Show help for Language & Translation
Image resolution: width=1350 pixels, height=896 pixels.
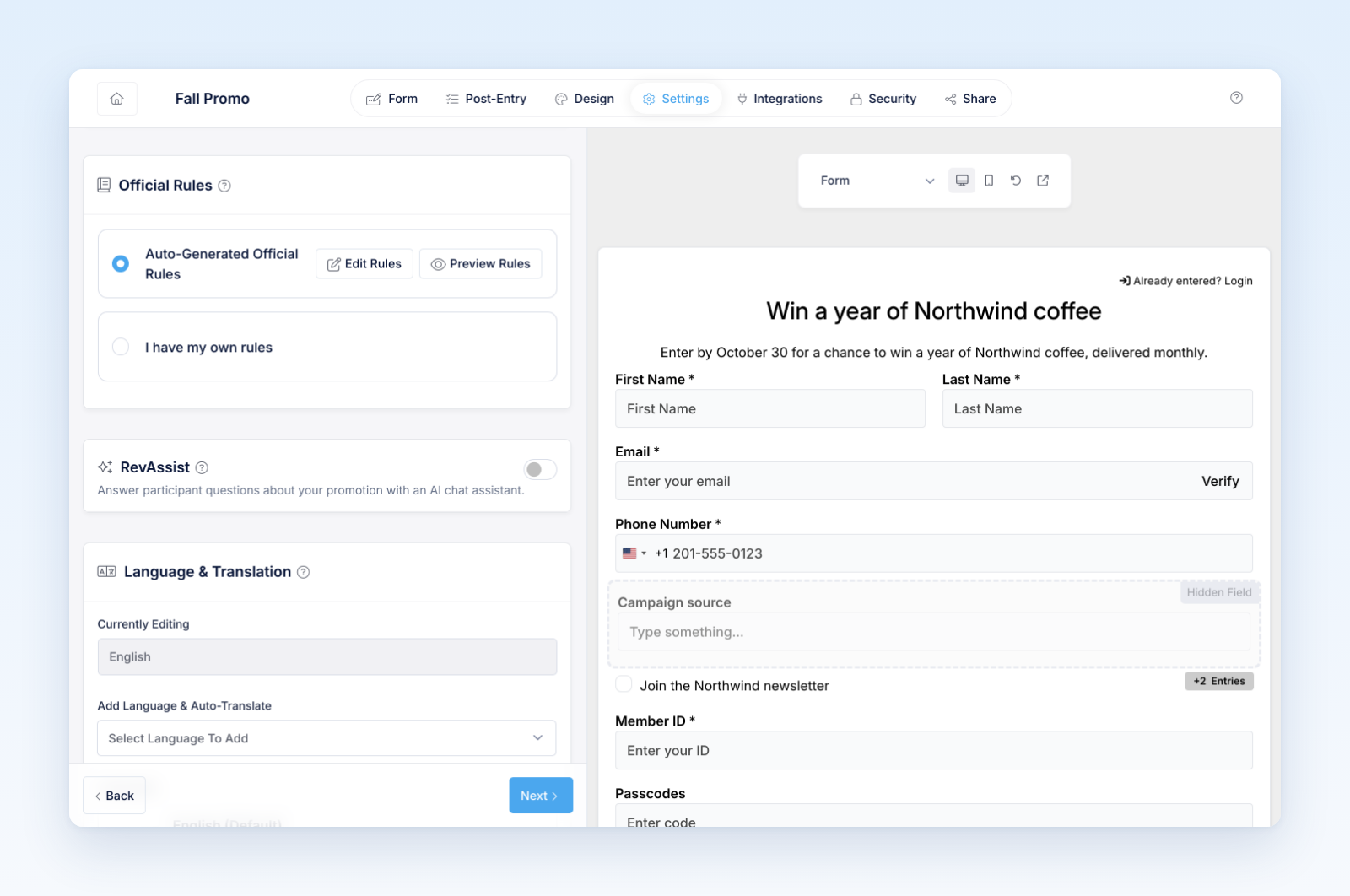click(304, 572)
